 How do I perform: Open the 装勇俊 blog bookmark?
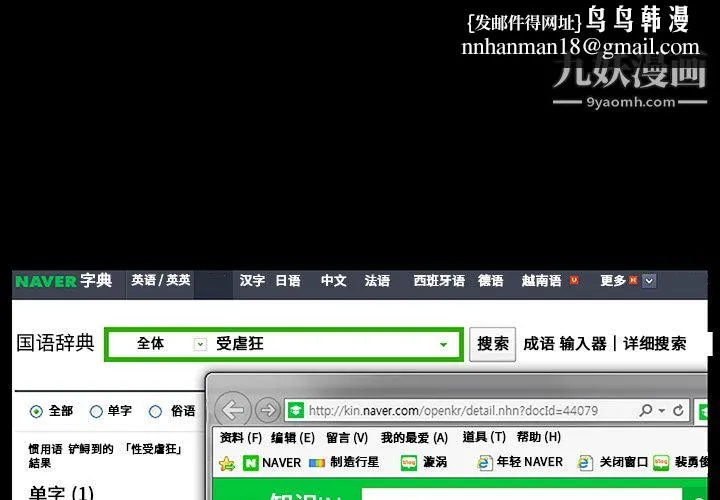click(x=681, y=462)
